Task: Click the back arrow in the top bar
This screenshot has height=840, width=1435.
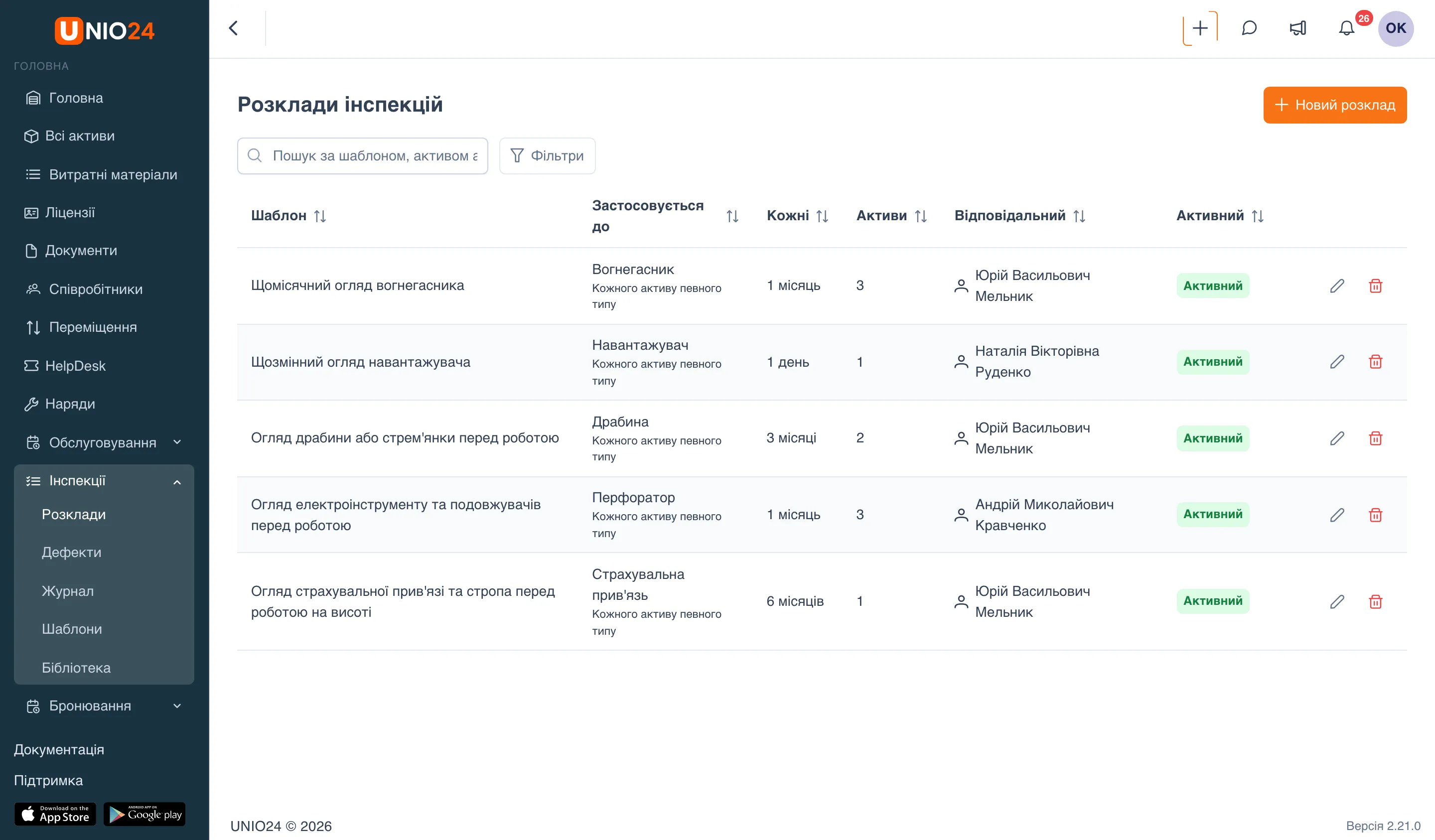Action: click(x=234, y=28)
